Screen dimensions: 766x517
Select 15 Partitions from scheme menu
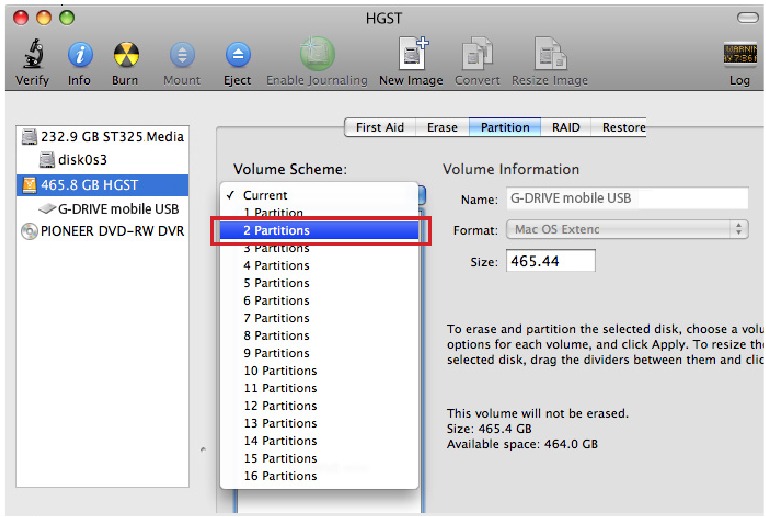tap(319, 458)
